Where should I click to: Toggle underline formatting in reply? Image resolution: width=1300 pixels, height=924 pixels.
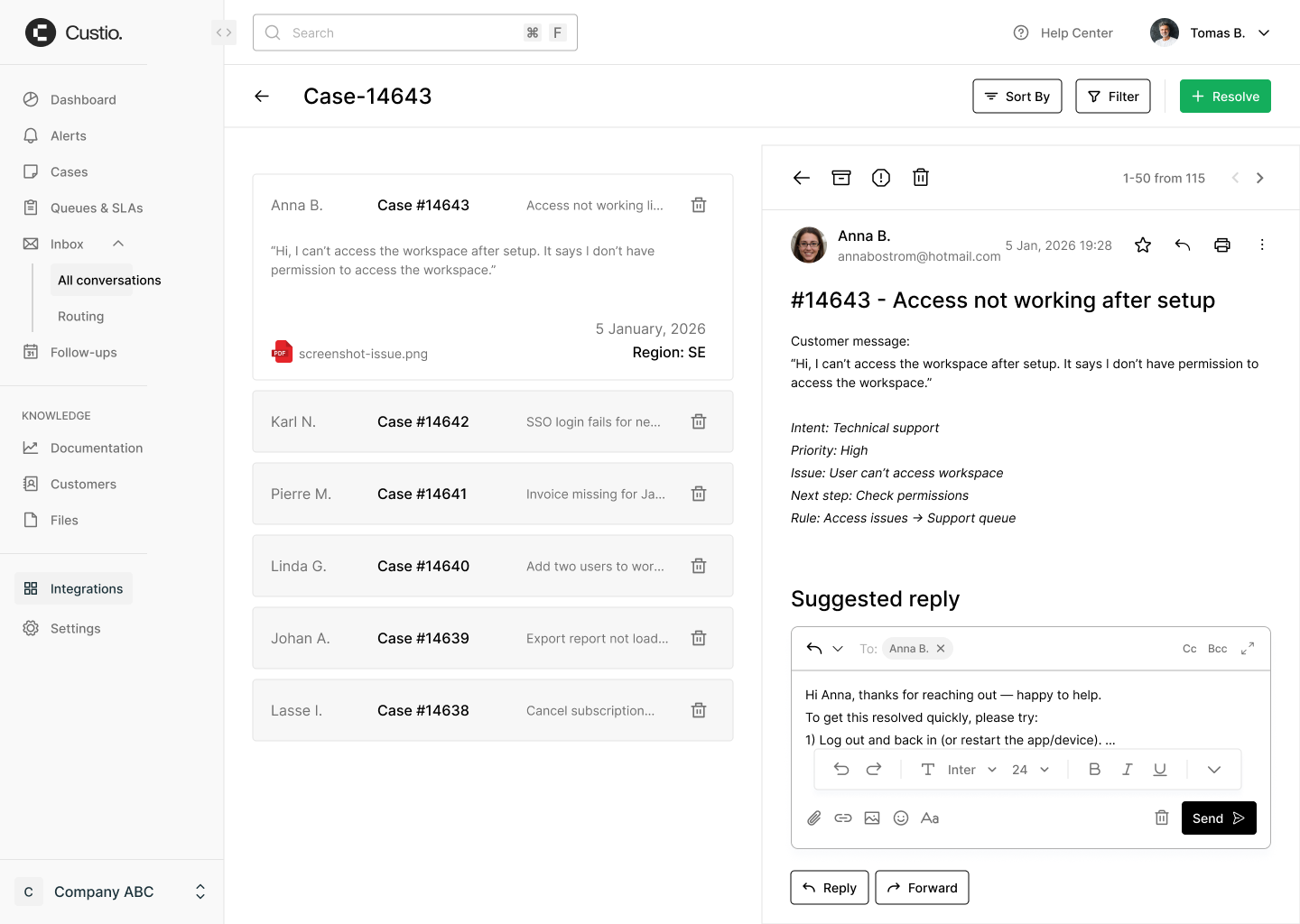click(x=1159, y=770)
